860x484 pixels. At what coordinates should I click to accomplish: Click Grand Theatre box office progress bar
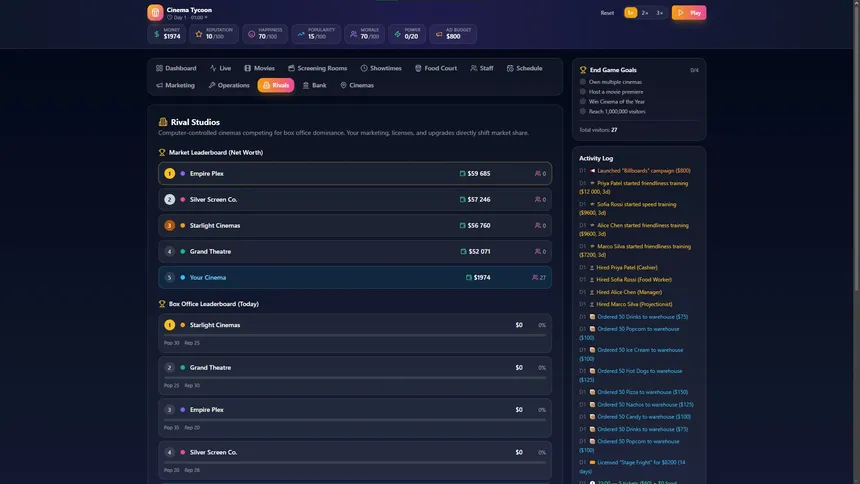tap(355, 378)
